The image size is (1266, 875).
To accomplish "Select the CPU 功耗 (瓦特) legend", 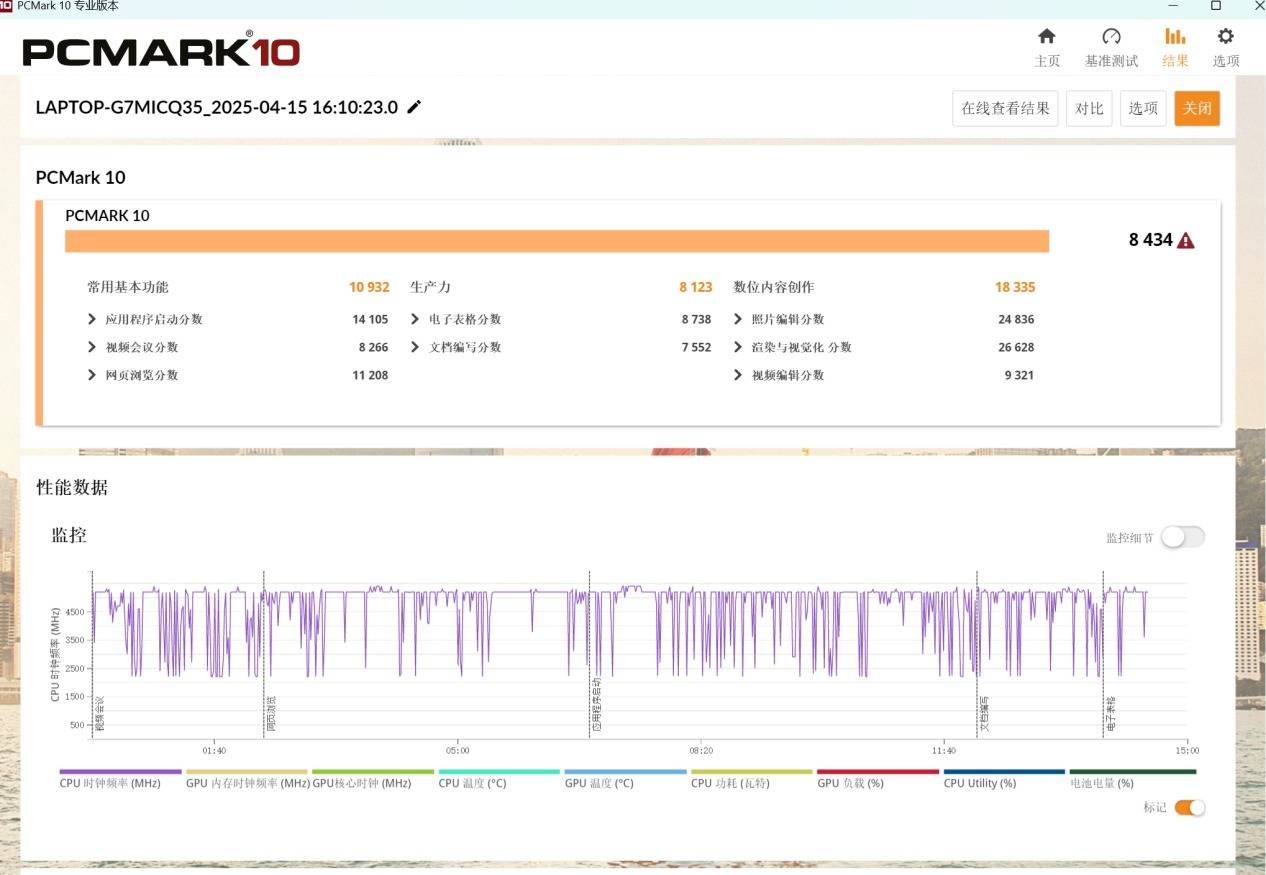I will [751, 778].
